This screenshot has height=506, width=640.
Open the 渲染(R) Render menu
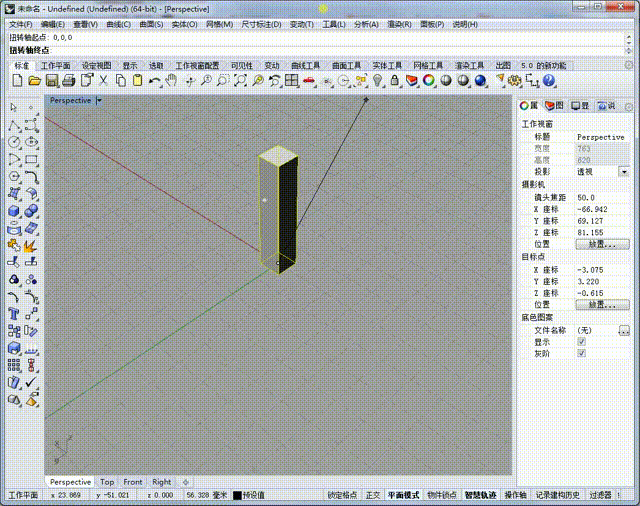pos(399,24)
